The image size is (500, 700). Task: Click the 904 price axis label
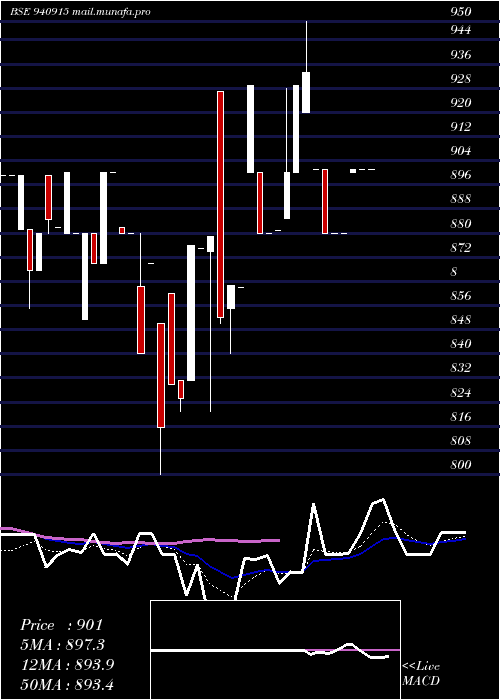[x=461, y=151]
